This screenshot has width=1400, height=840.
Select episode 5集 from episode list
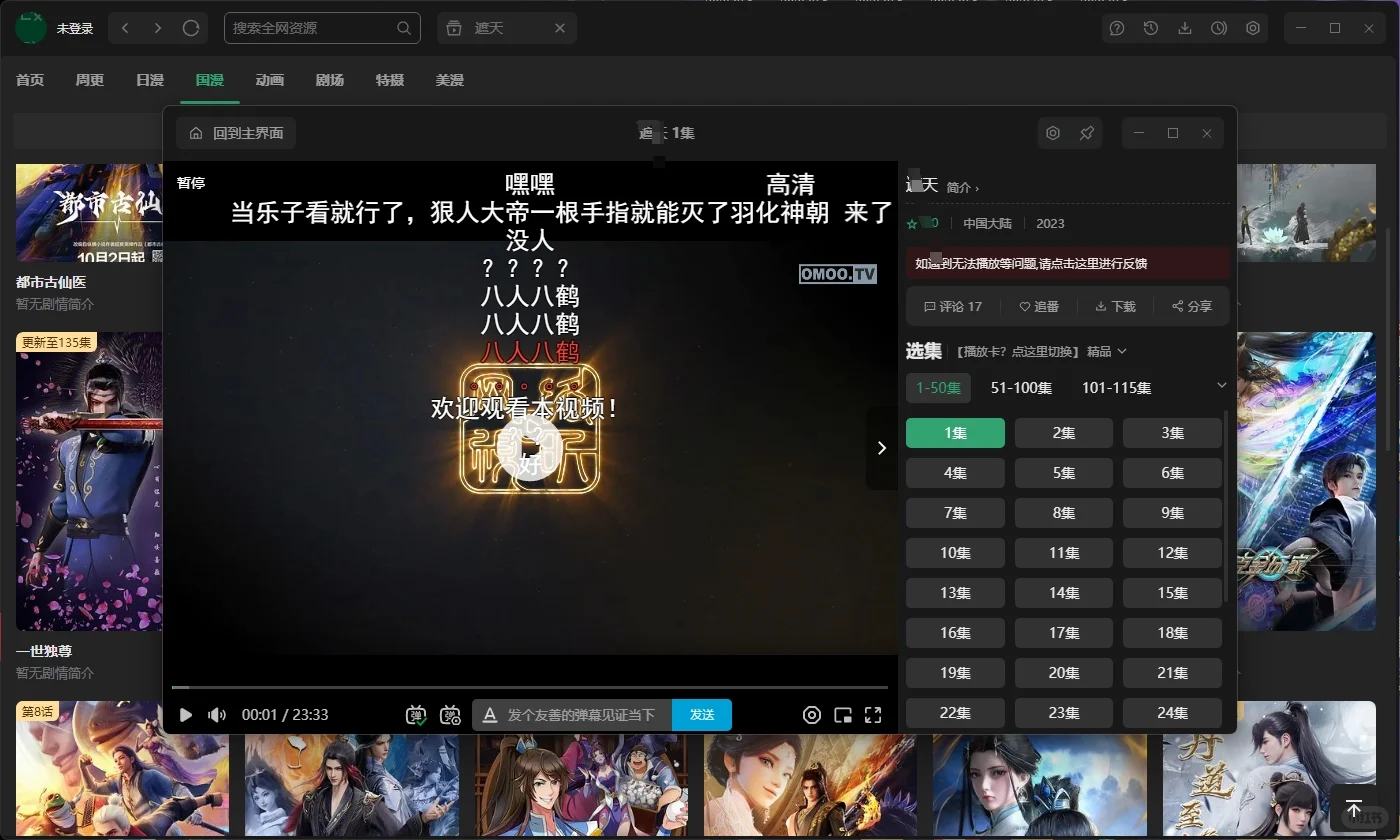pos(1063,472)
